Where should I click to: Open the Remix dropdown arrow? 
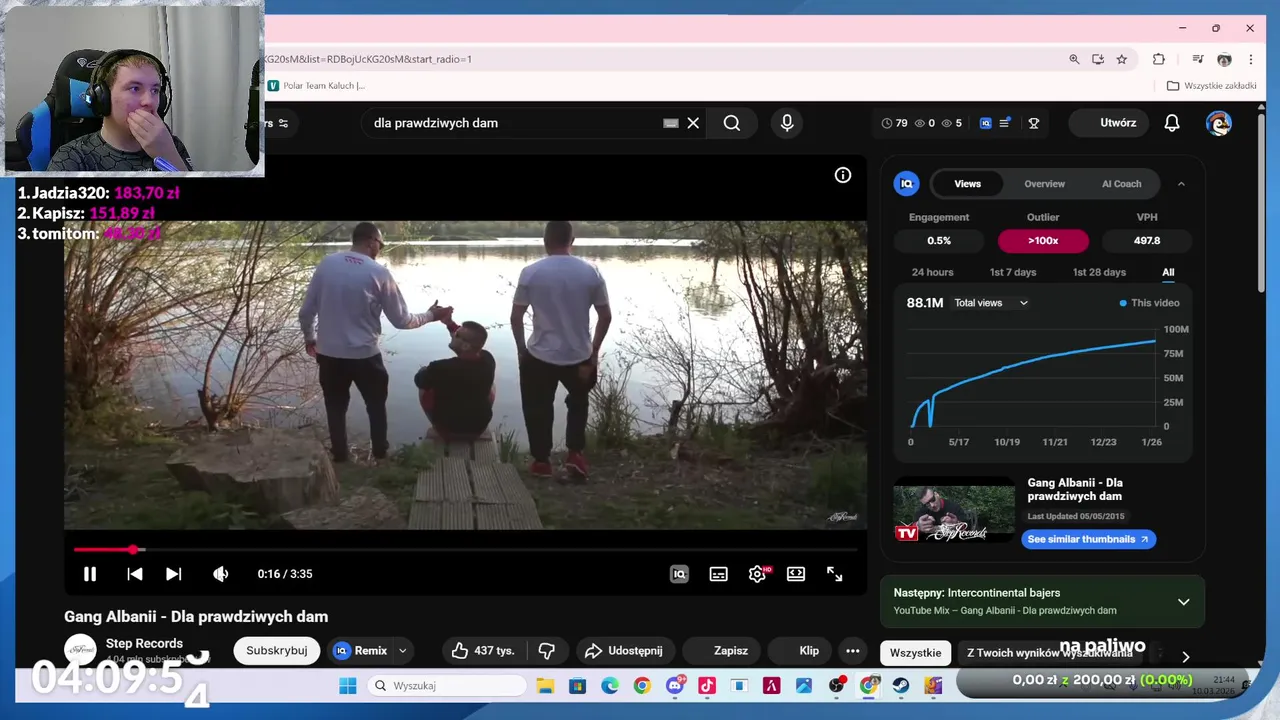(403, 650)
